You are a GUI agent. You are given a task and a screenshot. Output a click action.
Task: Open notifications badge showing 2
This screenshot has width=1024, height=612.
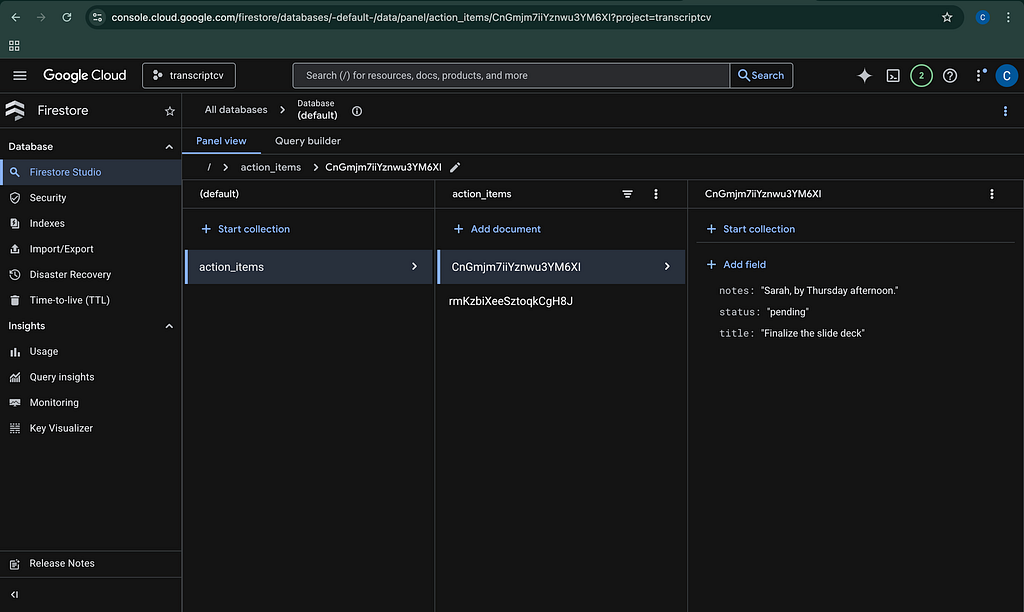921,76
